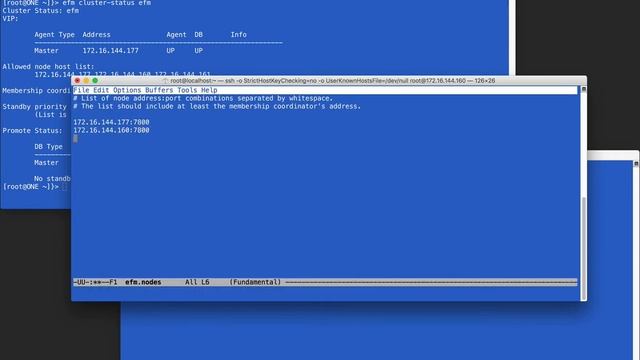Click the front terminal title bar text
This screenshot has height=360, width=640.
(333, 81)
